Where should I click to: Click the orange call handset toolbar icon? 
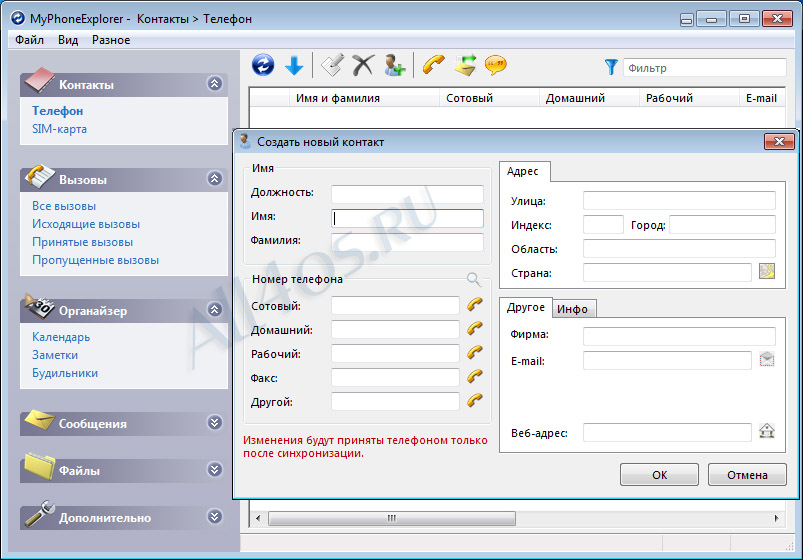pyautogui.click(x=434, y=66)
